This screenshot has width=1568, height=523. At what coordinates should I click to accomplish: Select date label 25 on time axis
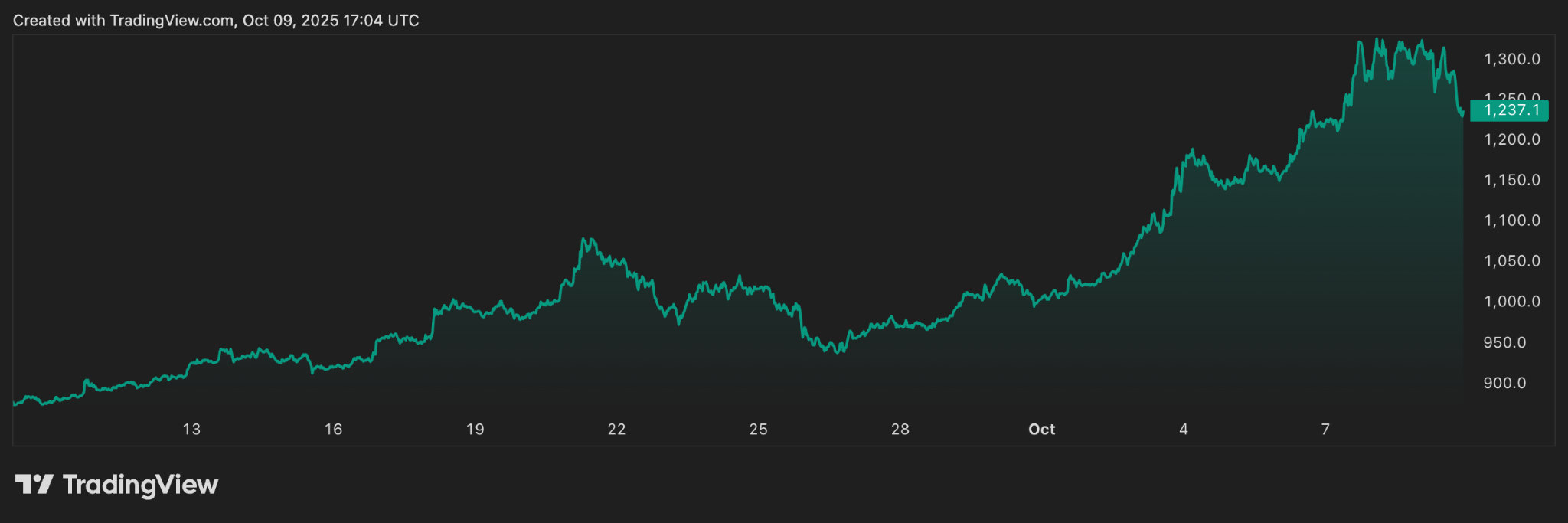pyautogui.click(x=758, y=430)
